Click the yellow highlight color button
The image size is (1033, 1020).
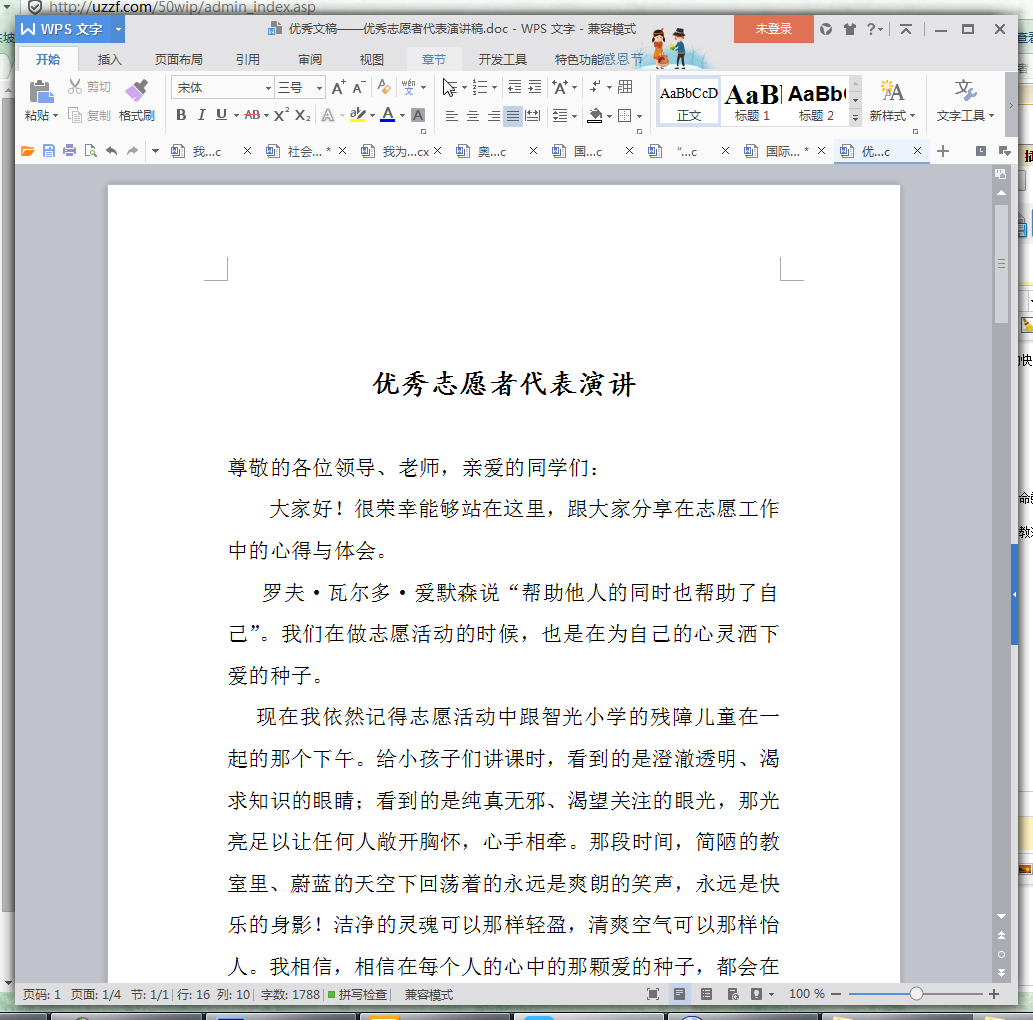[x=358, y=115]
